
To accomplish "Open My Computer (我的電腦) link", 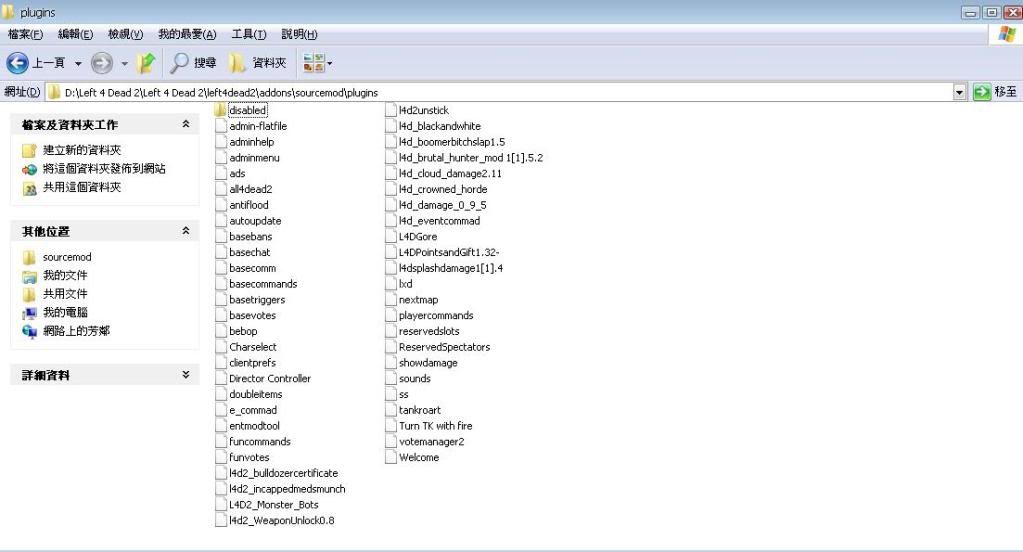I will click(x=65, y=312).
